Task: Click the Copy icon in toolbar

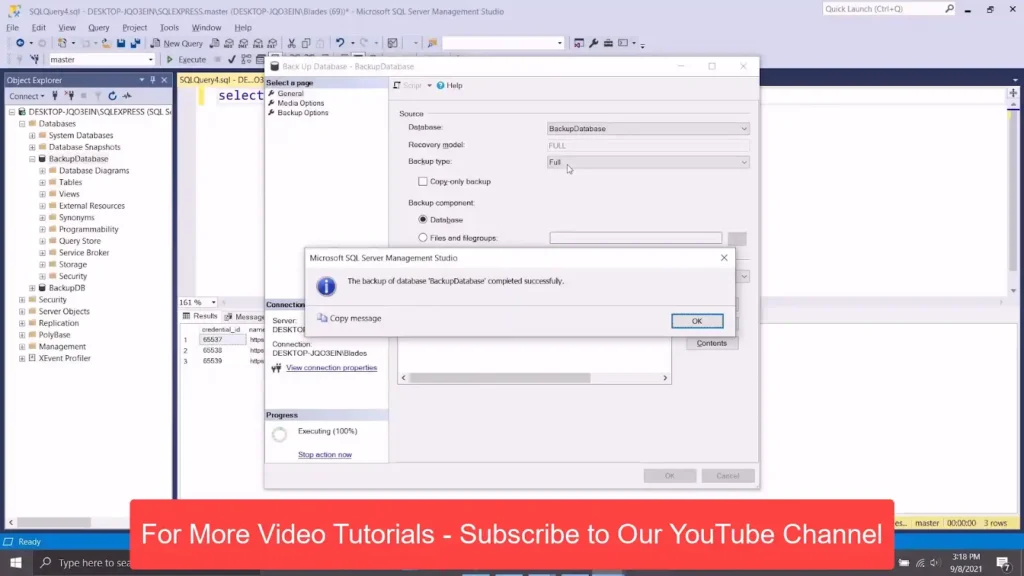Action: click(x=306, y=43)
